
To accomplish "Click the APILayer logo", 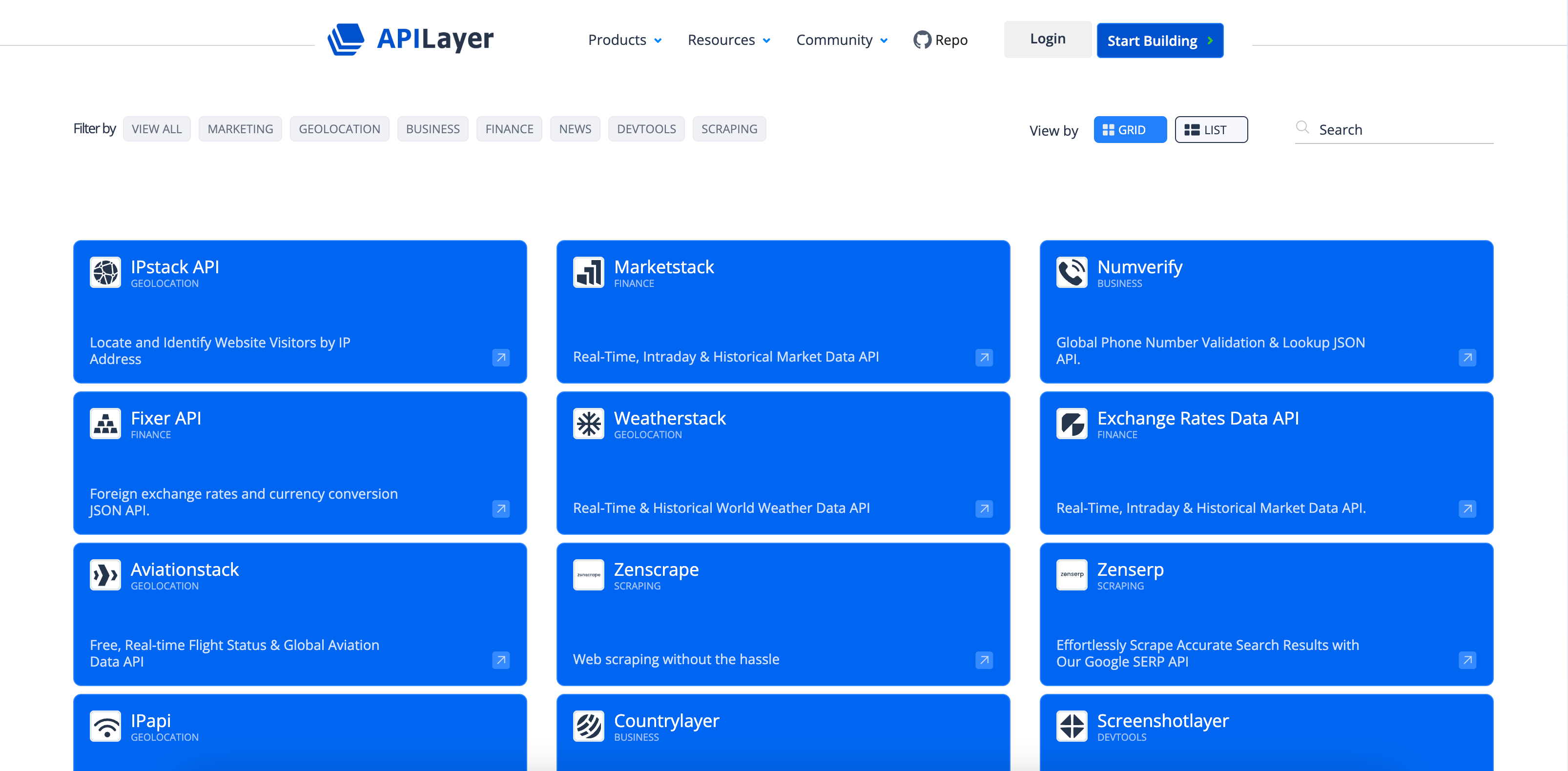I will (x=410, y=40).
